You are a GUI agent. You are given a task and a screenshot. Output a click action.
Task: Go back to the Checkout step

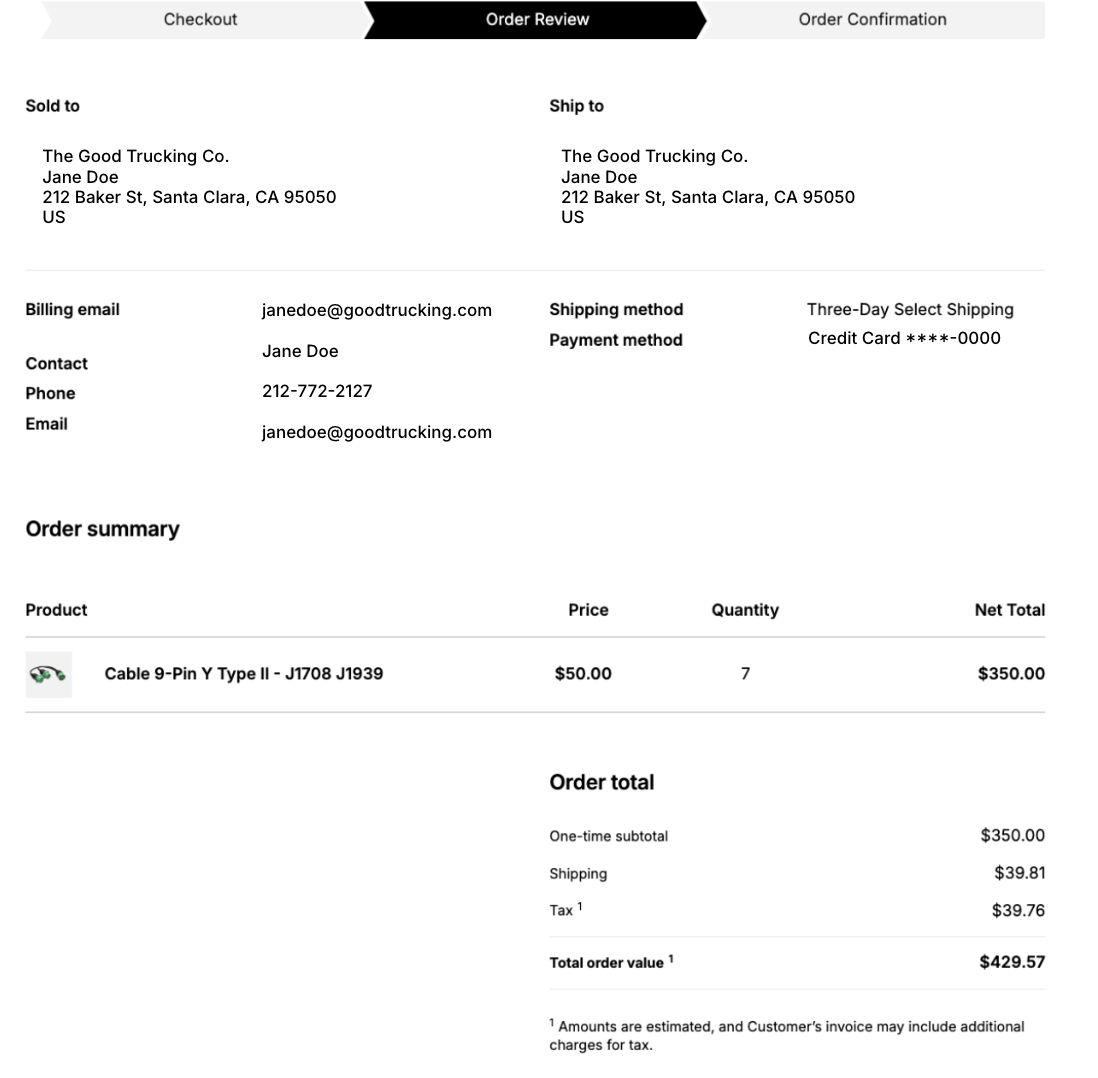[200, 19]
